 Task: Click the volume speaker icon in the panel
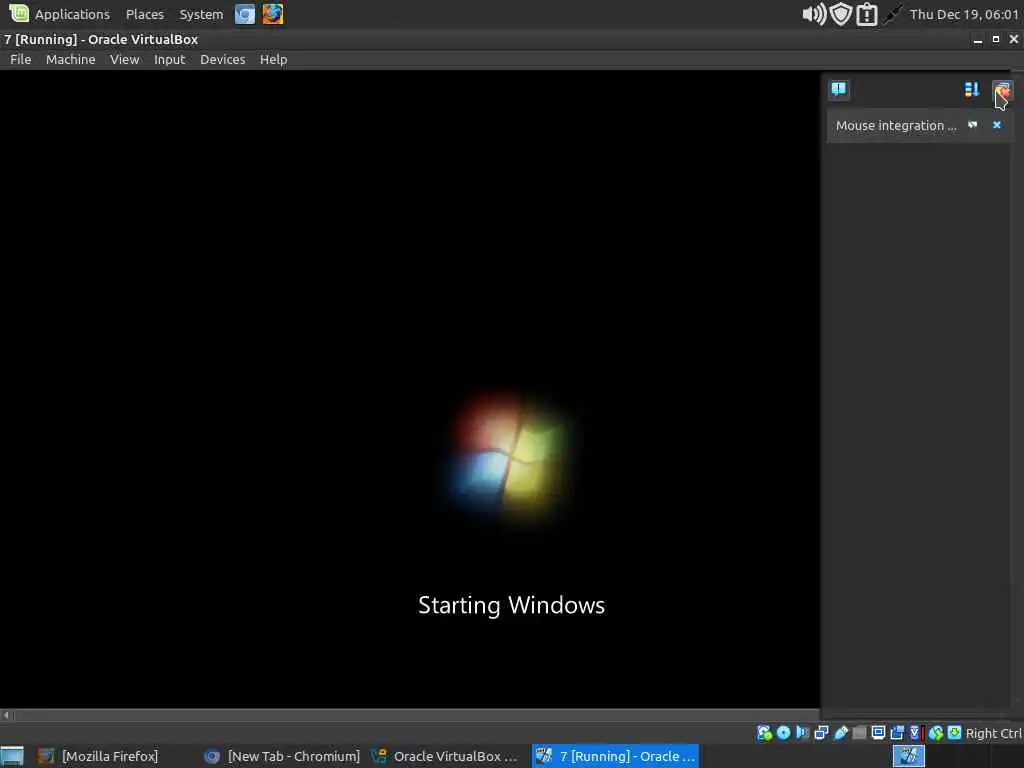(x=814, y=14)
